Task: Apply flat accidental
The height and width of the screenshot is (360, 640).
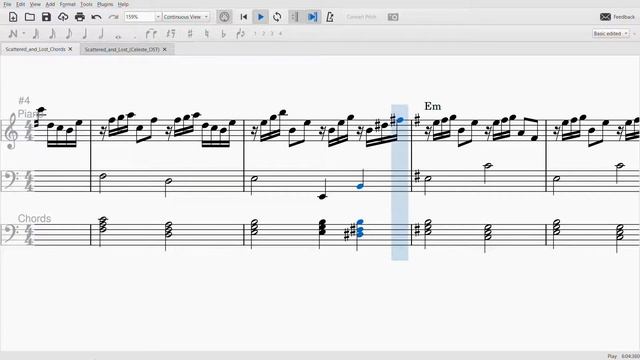Action: (x=223, y=34)
